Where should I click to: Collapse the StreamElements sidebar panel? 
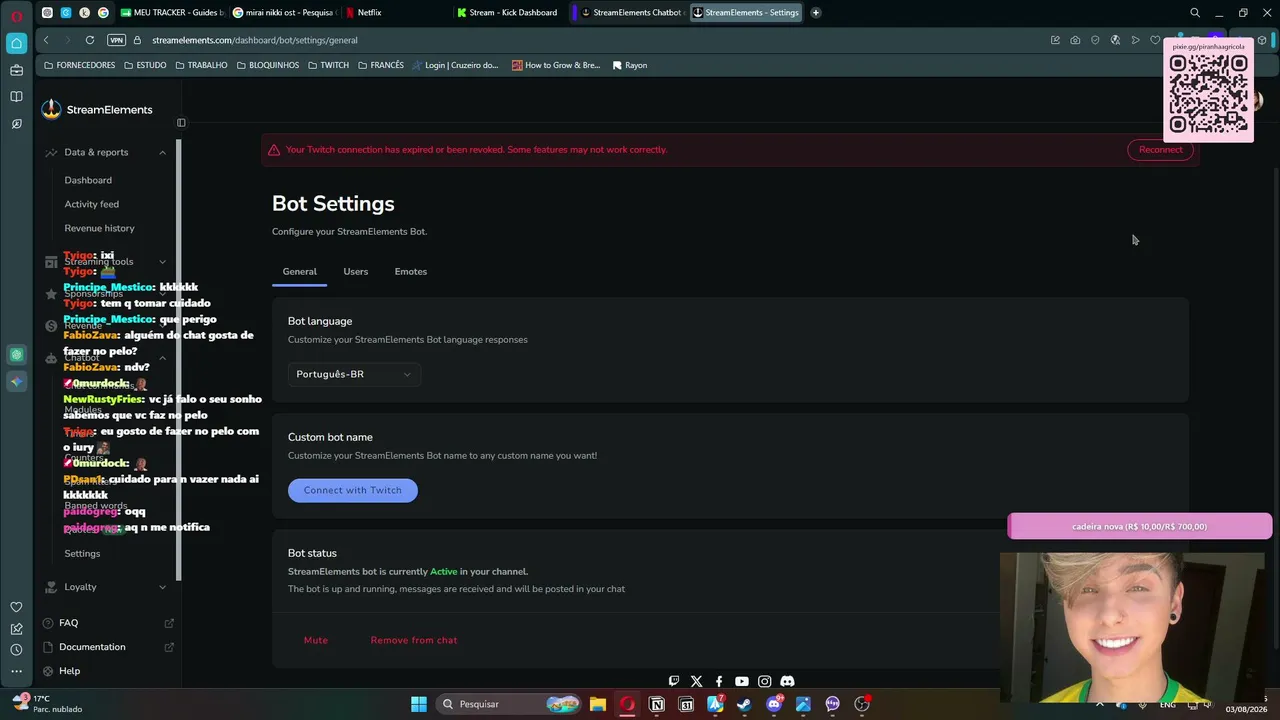tap(181, 123)
